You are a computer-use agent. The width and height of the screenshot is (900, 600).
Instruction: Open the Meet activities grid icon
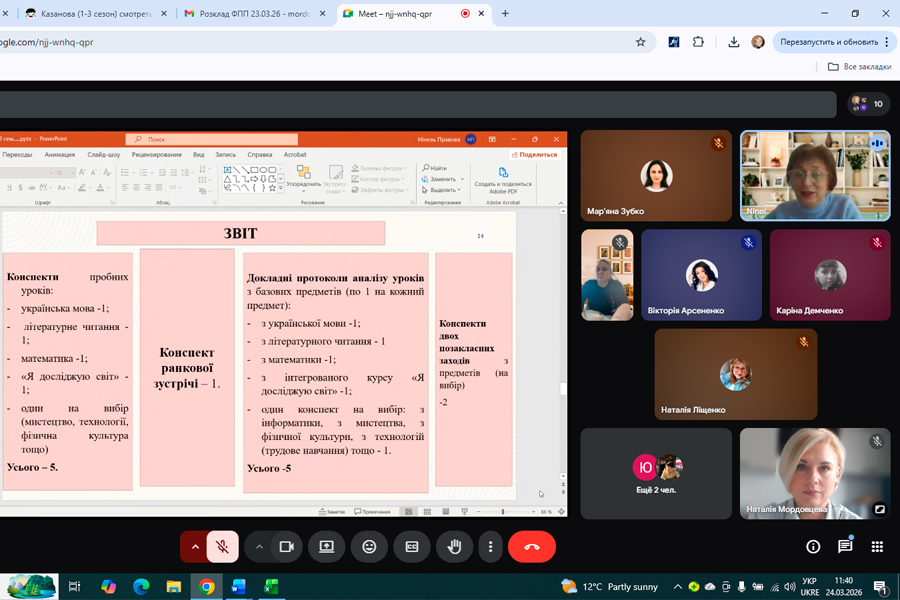point(877,547)
